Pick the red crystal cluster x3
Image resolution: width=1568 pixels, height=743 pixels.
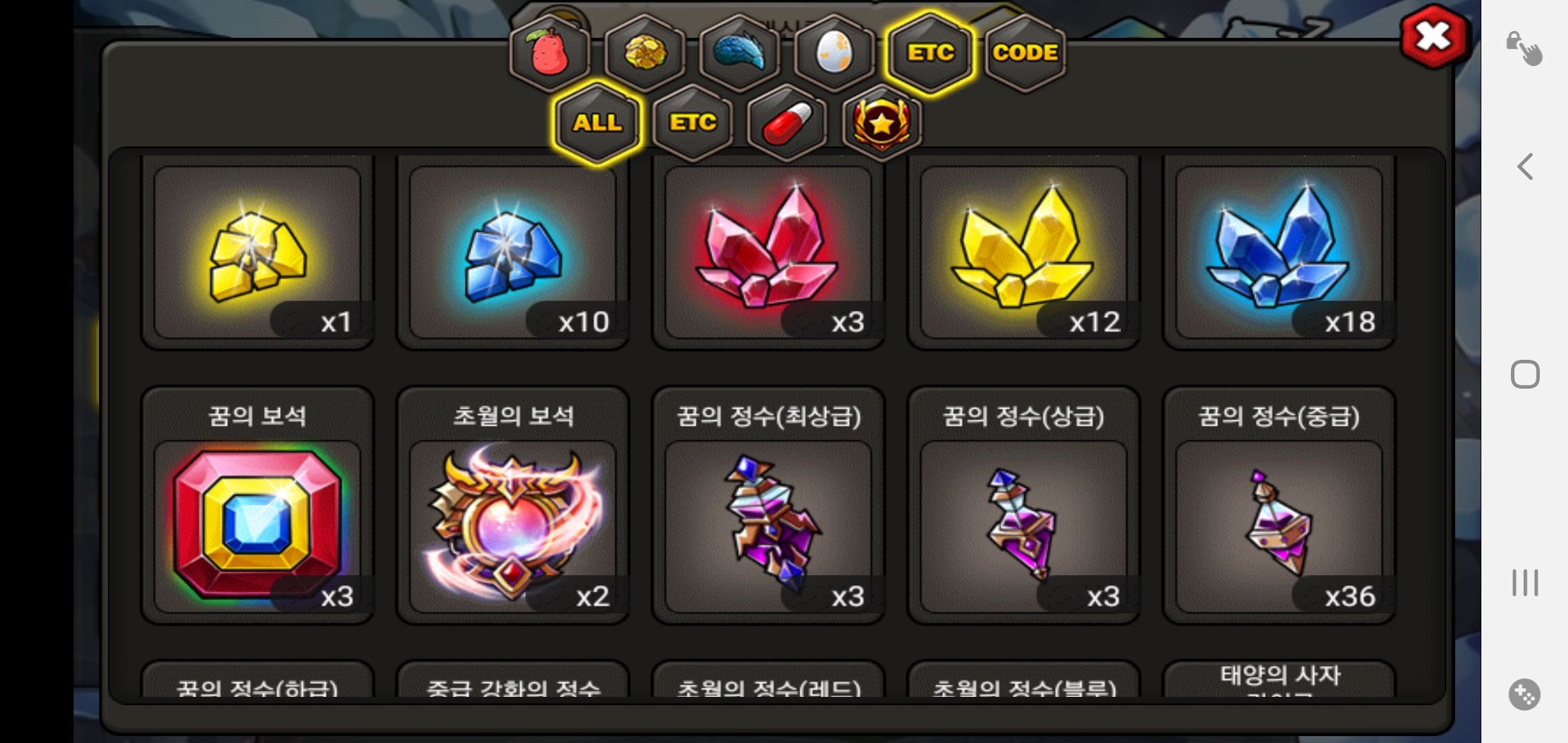(768, 252)
